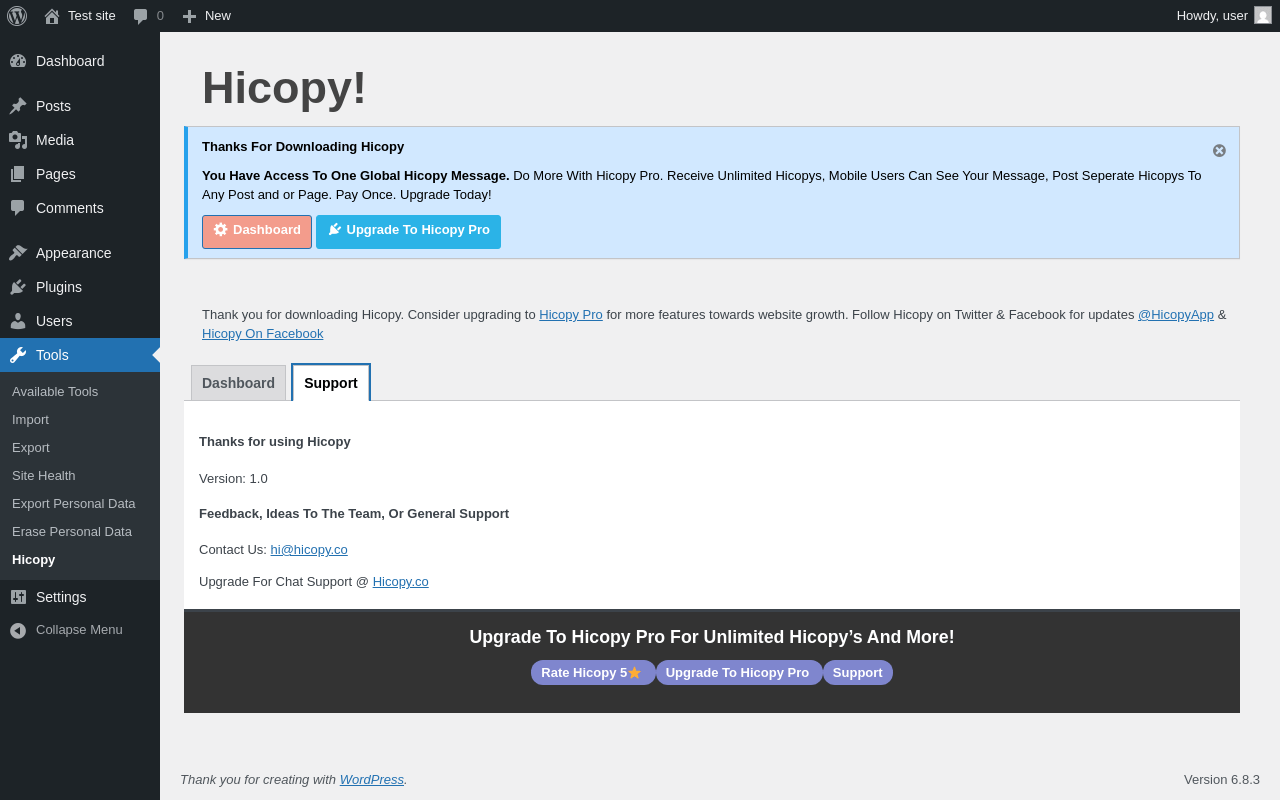The width and height of the screenshot is (1280, 800).
Task: Click the Tools wrench icon
Action: 18,355
